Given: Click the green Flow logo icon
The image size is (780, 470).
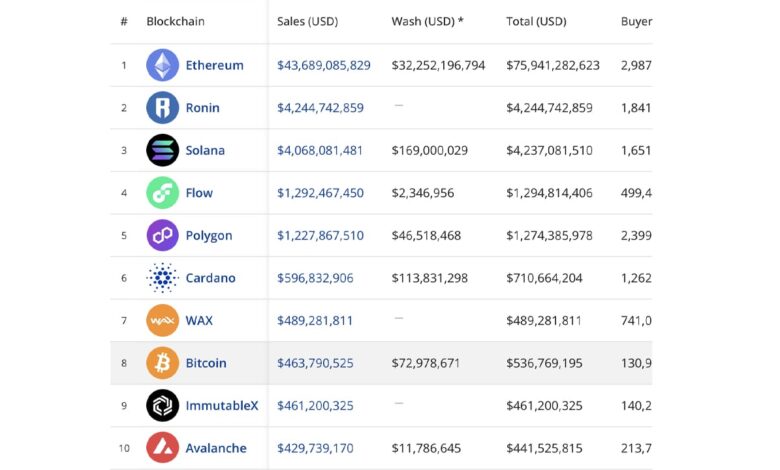Looking at the screenshot, I should pyautogui.click(x=163, y=193).
